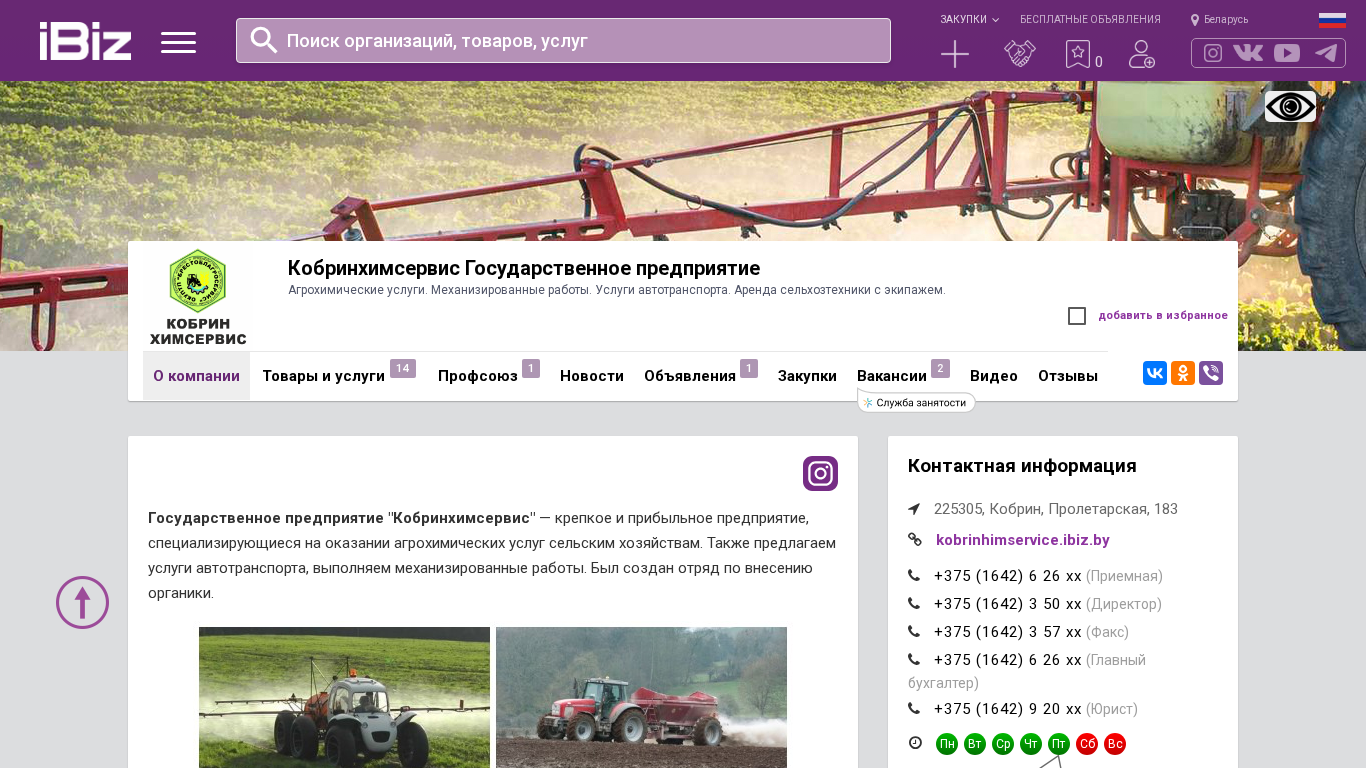
Task: Share company page on VK
Action: 1155,373
